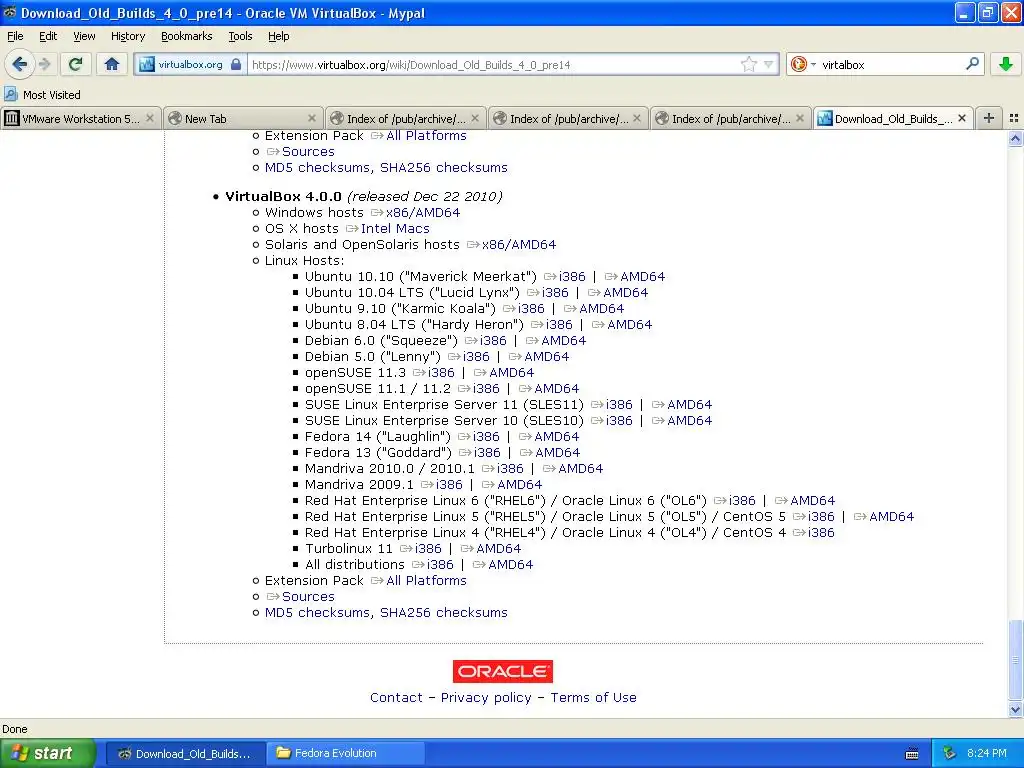Open the Terms of Use footer link
This screenshot has height=768, width=1024.
point(593,697)
